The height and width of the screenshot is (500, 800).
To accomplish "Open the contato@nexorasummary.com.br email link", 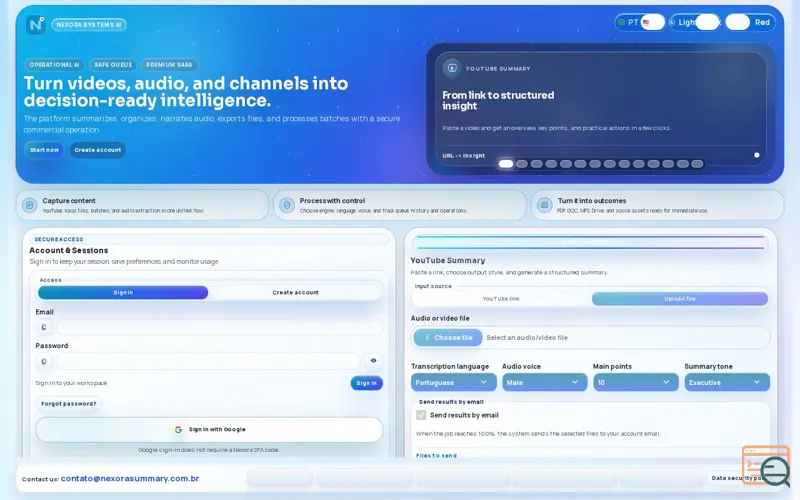I will [130, 478].
